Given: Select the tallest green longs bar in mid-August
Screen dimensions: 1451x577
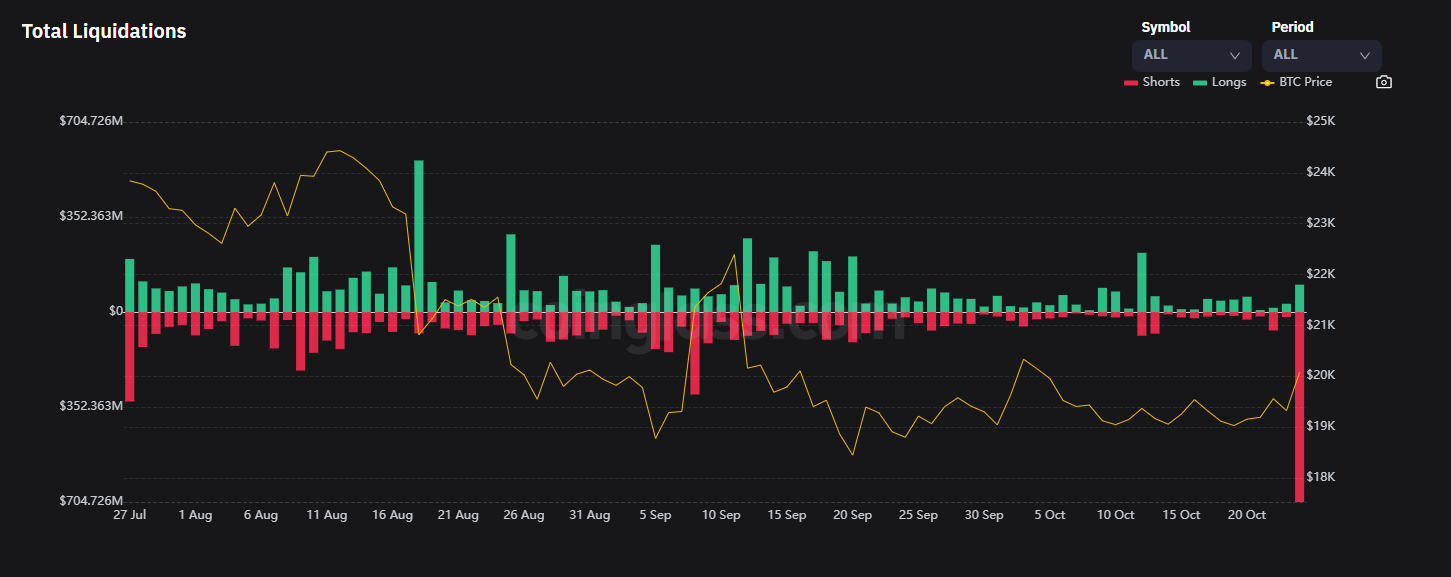Looking at the screenshot, I should pyautogui.click(x=419, y=235).
